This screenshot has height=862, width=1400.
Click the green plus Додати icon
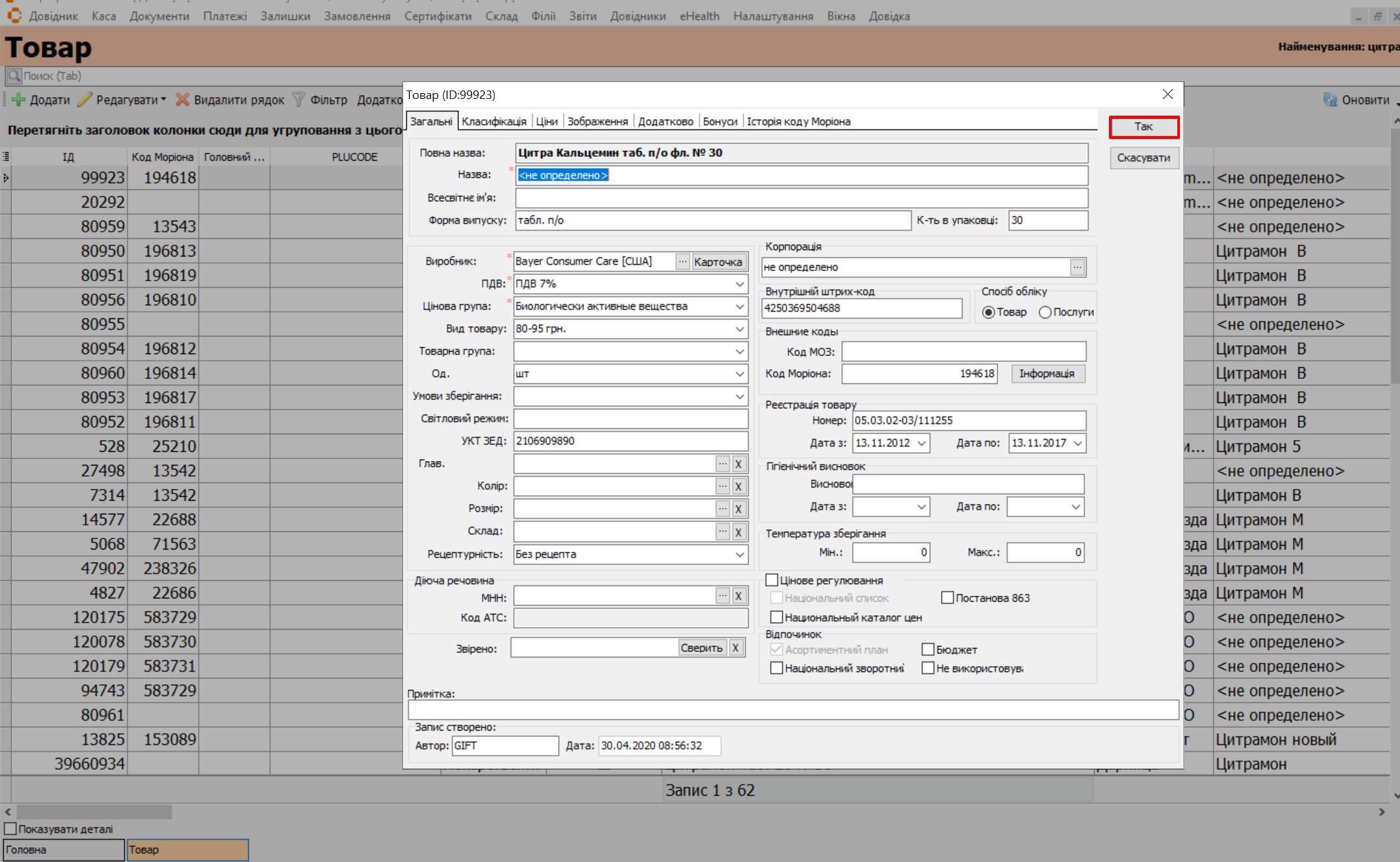tap(18, 100)
